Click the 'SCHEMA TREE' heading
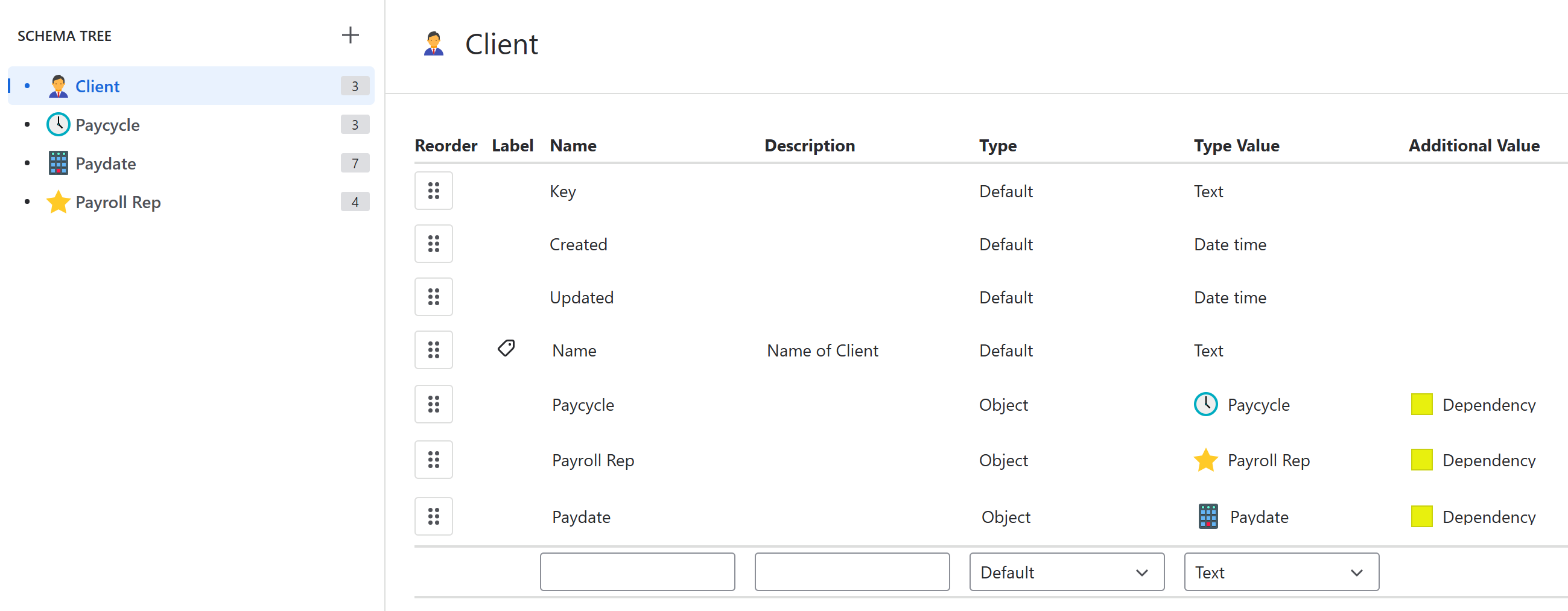This screenshot has width=1568, height=611. pyautogui.click(x=65, y=36)
